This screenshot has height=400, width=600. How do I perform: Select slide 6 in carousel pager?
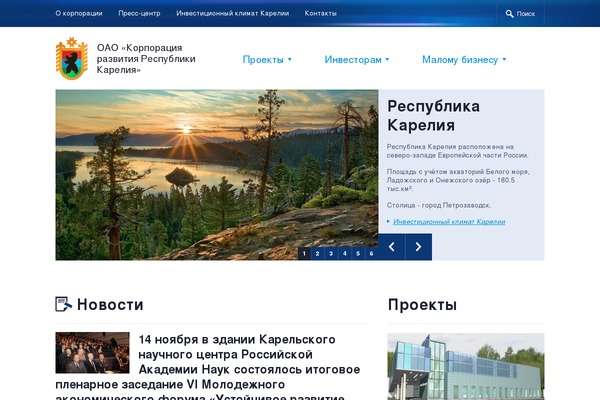[x=372, y=253]
